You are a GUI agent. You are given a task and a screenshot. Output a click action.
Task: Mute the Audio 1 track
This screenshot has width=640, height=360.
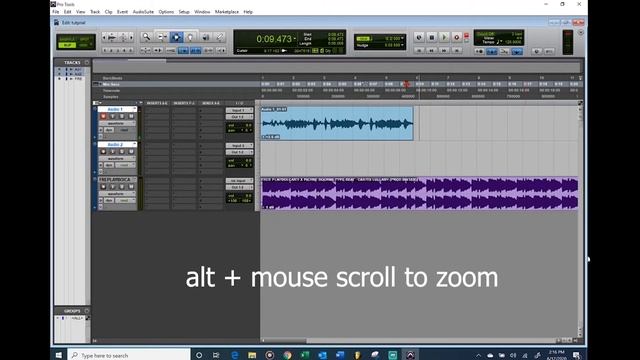click(x=131, y=117)
